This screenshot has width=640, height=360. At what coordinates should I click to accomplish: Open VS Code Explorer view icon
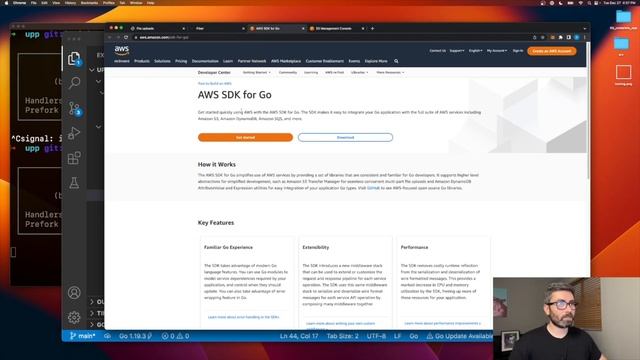[x=74, y=58]
